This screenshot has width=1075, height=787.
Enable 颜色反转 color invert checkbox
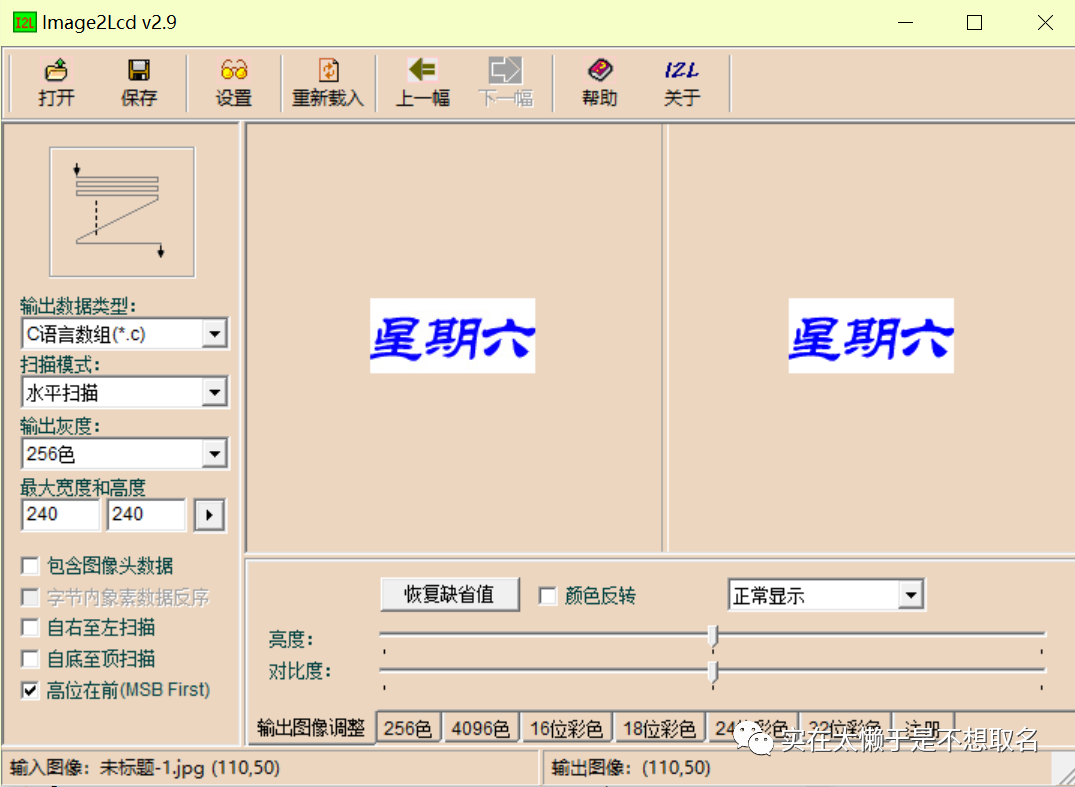click(548, 596)
